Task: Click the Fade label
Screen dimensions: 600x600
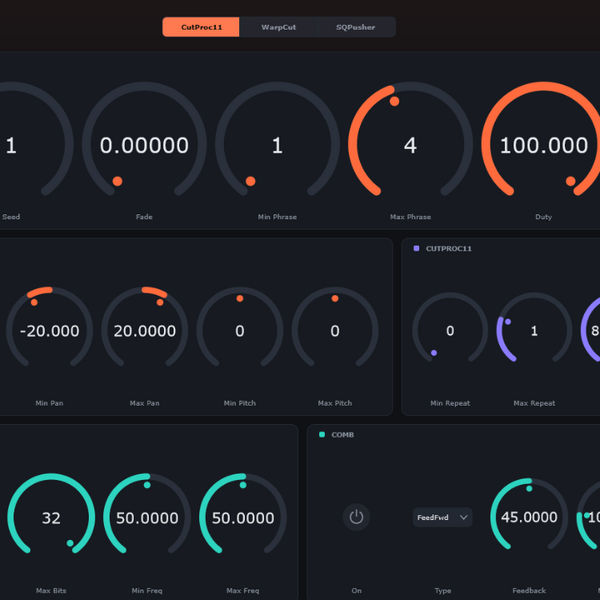Action: (x=144, y=217)
